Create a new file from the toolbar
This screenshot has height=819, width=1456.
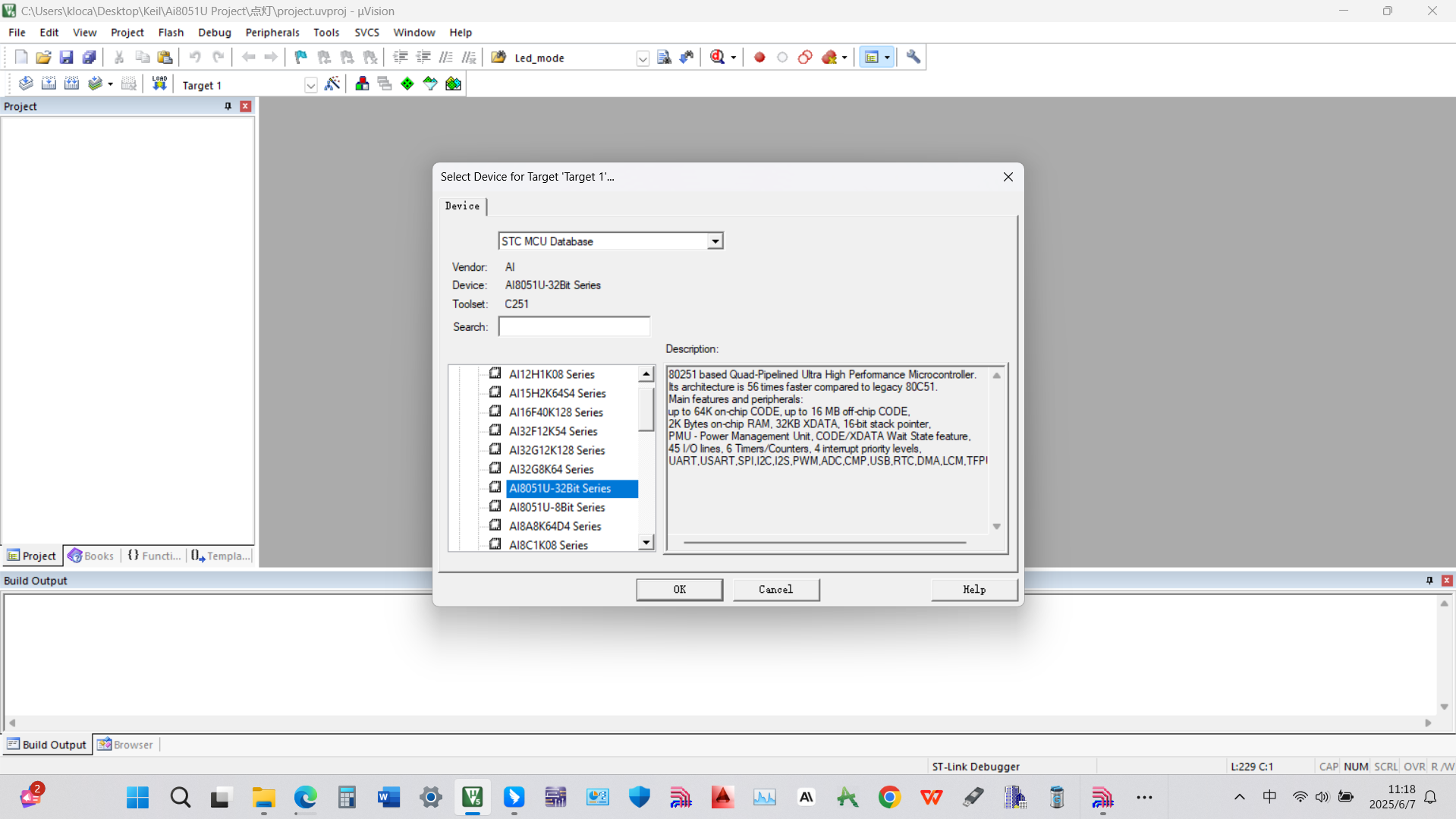21,57
